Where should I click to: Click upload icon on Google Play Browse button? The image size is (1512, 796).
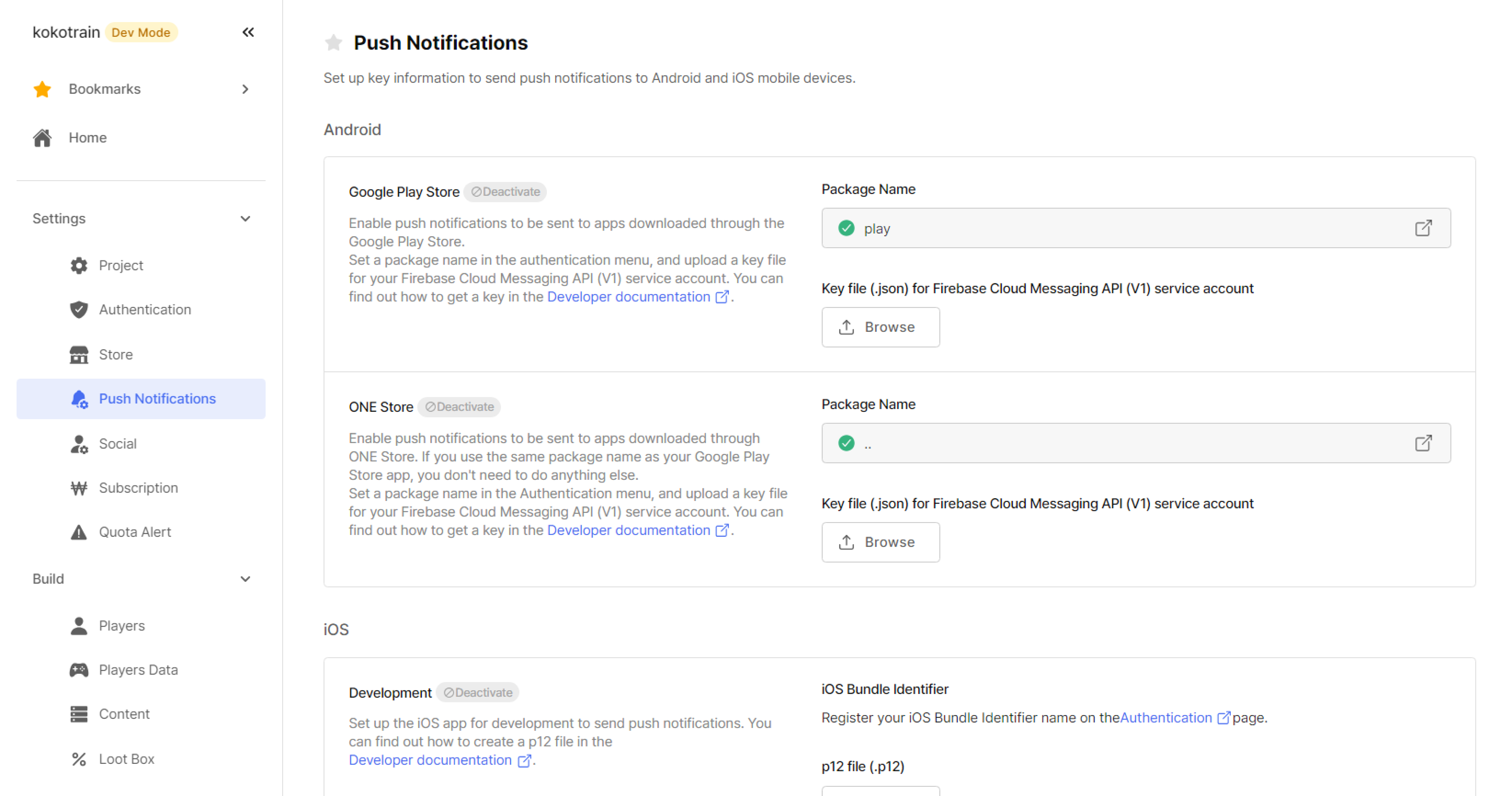tap(846, 327)
